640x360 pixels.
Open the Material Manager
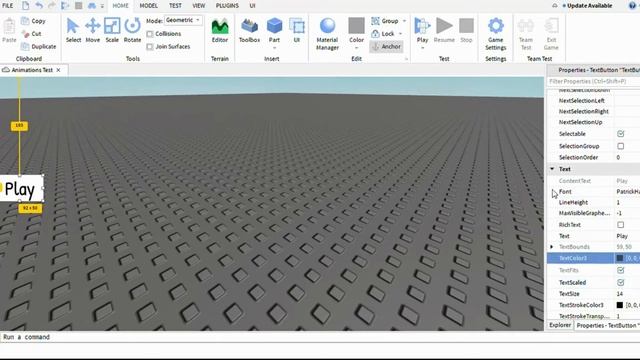[327, 34]
